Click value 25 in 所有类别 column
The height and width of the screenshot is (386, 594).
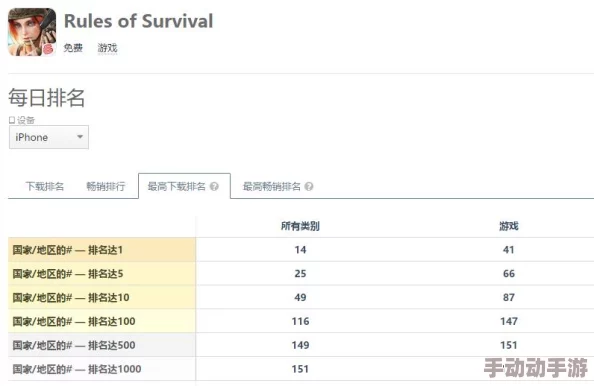[300, 273]
